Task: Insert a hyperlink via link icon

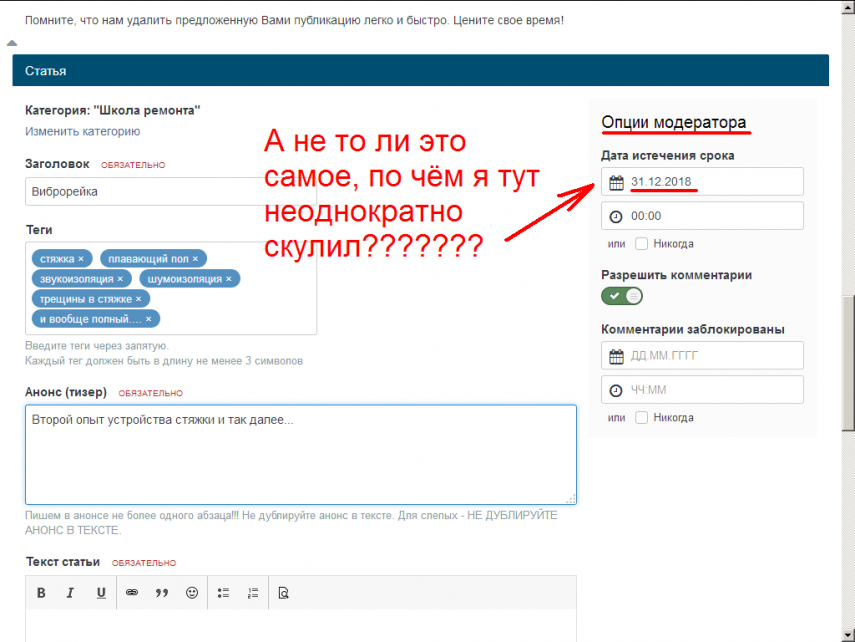Action: (x=131, y=593)
